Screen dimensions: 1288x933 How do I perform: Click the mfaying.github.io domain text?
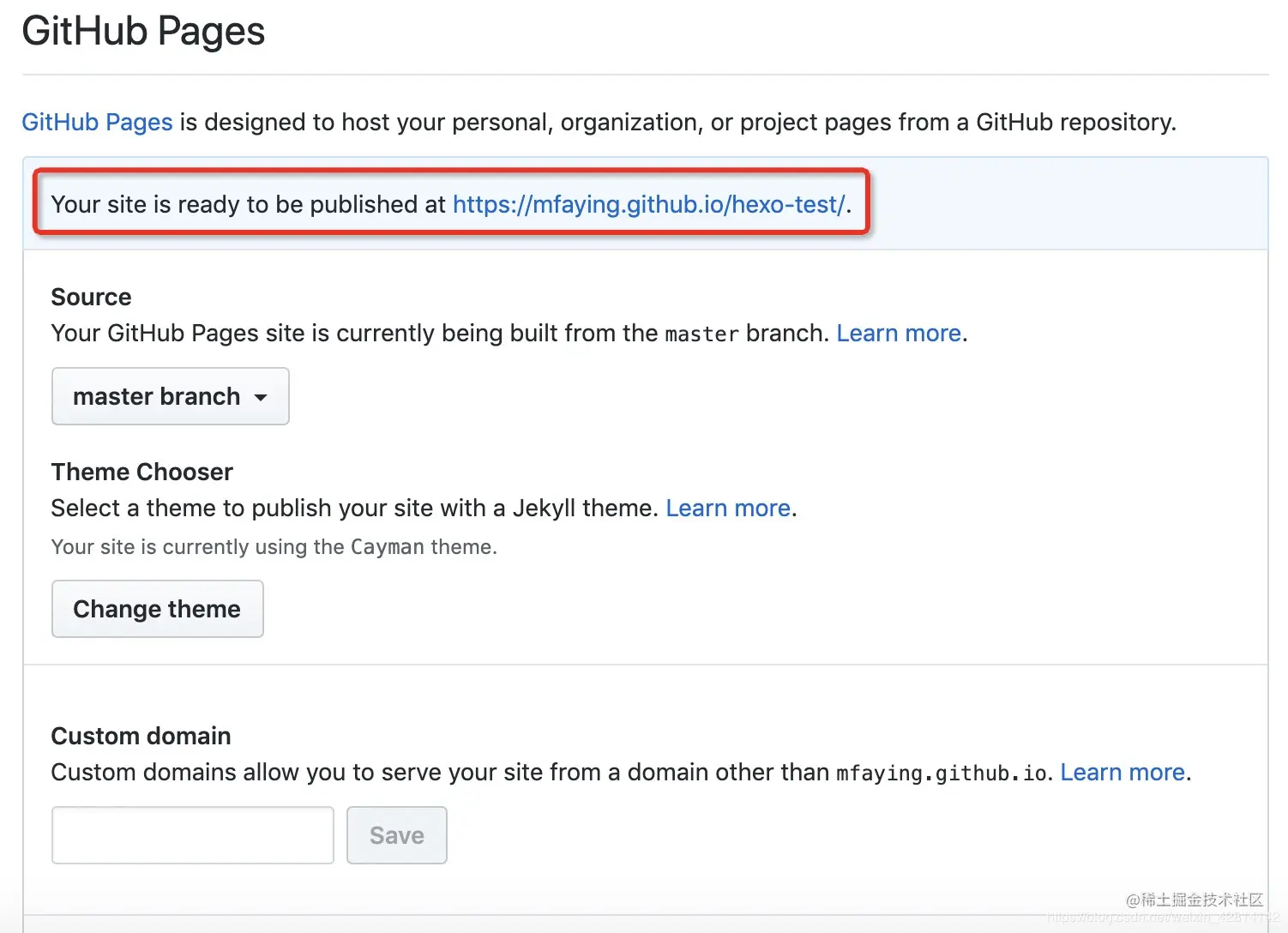[x=942, y=773]
